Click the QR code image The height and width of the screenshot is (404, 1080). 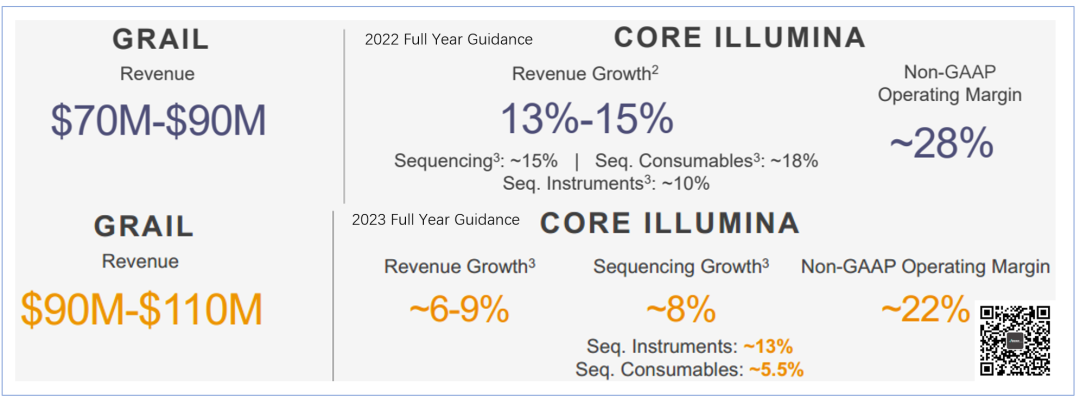coord(1015,340)
